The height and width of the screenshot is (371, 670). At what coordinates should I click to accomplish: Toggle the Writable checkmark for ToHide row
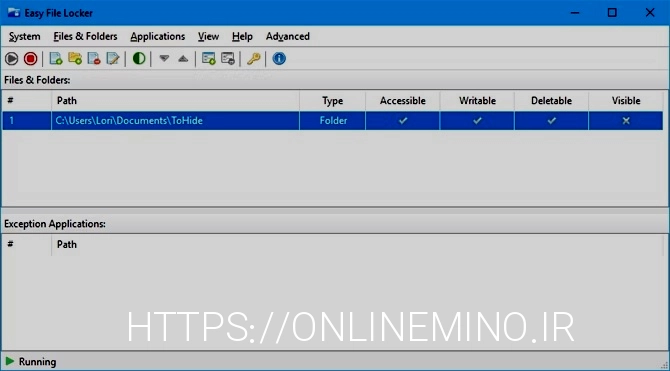pyautogui.click(x=477, y=121)
